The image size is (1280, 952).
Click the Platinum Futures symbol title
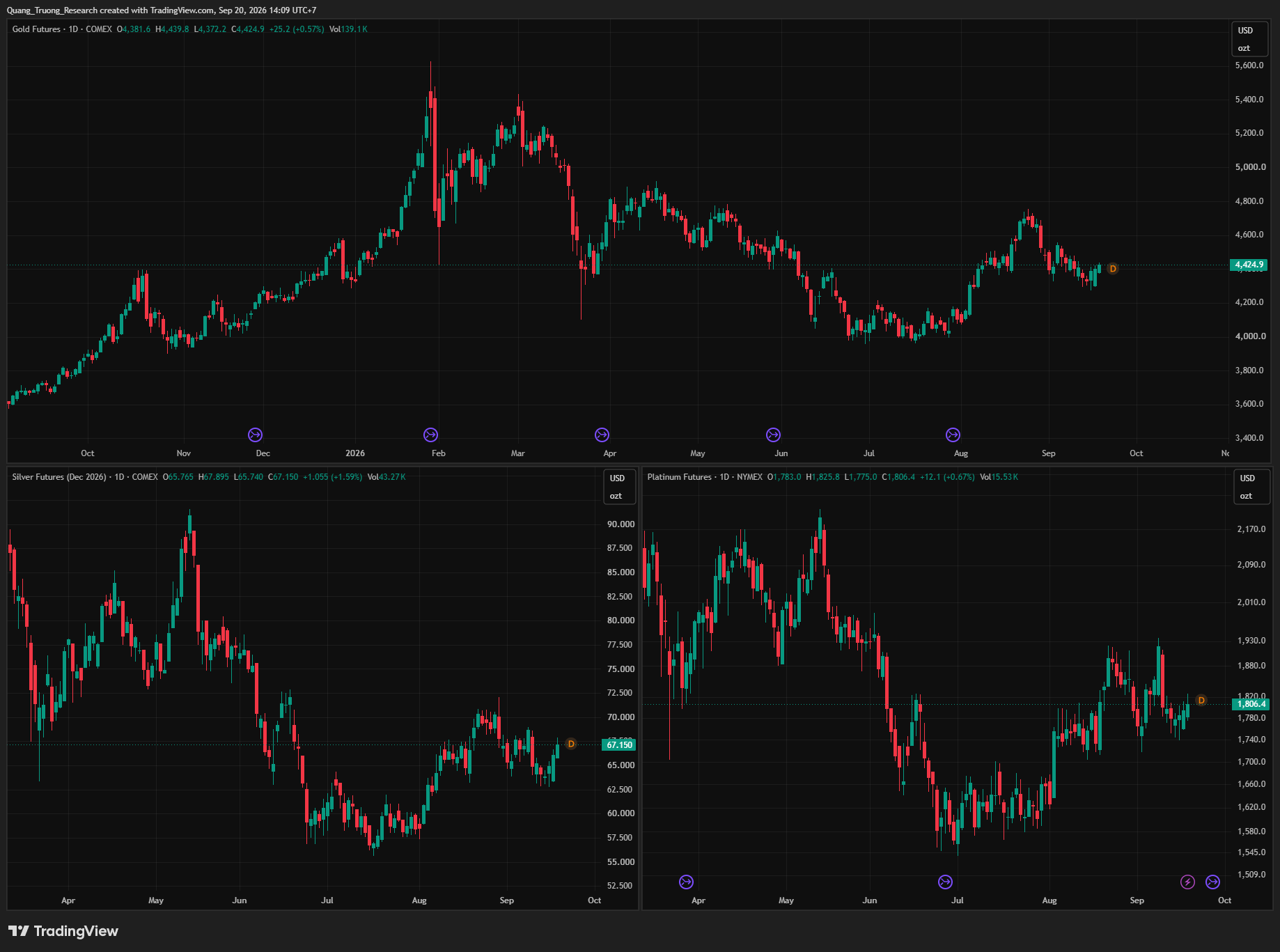[679, 477]
